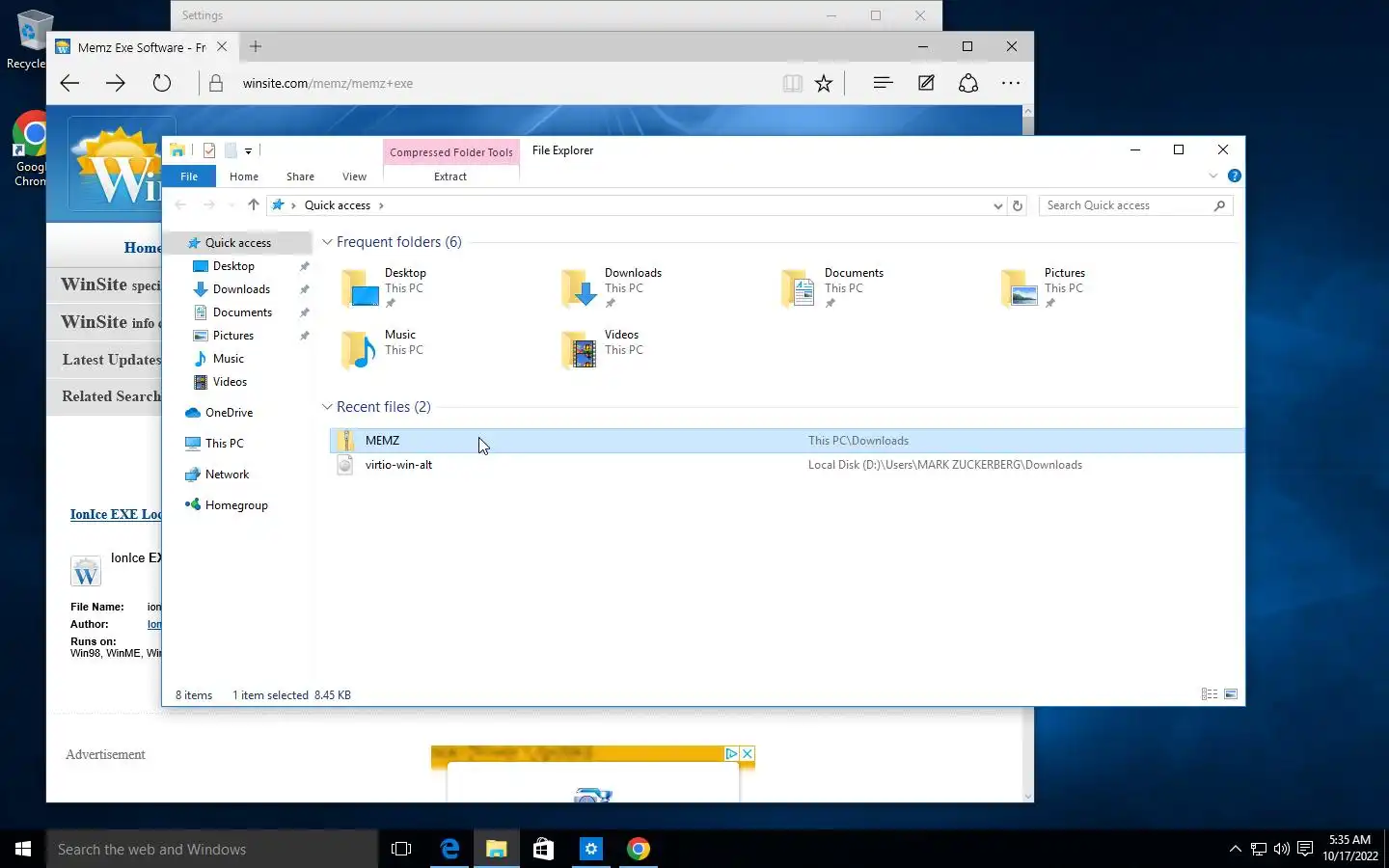Add page to favorites with star icon
Viewport: 1389px width, 868px height.
click(x=824, y=84)
